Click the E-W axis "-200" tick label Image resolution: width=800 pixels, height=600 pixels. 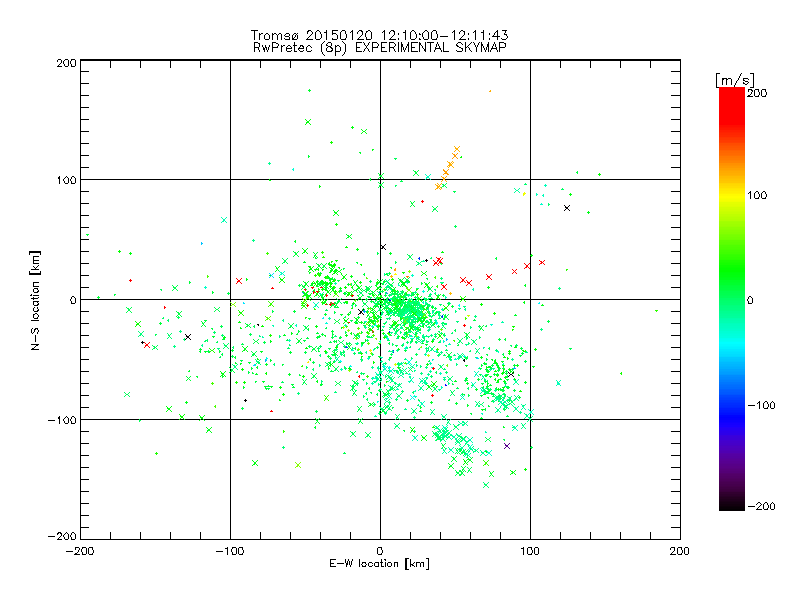coord(80,551)
